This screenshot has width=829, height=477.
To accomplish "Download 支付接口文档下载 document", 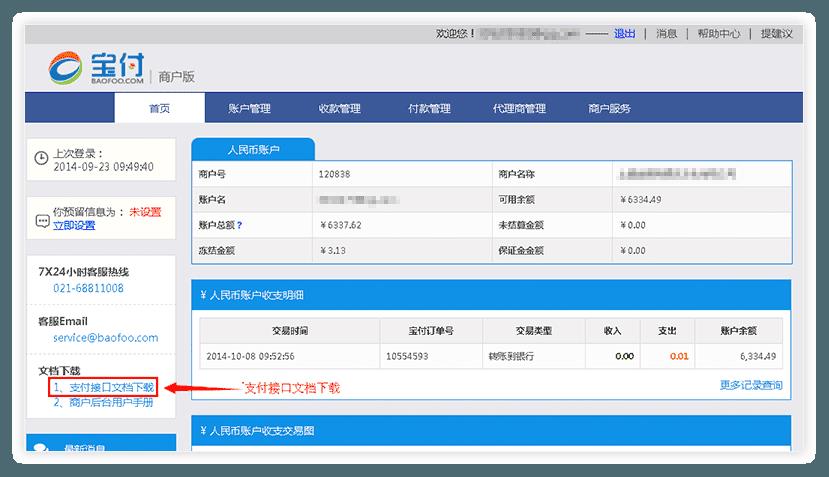I will (x=104, y=388).
